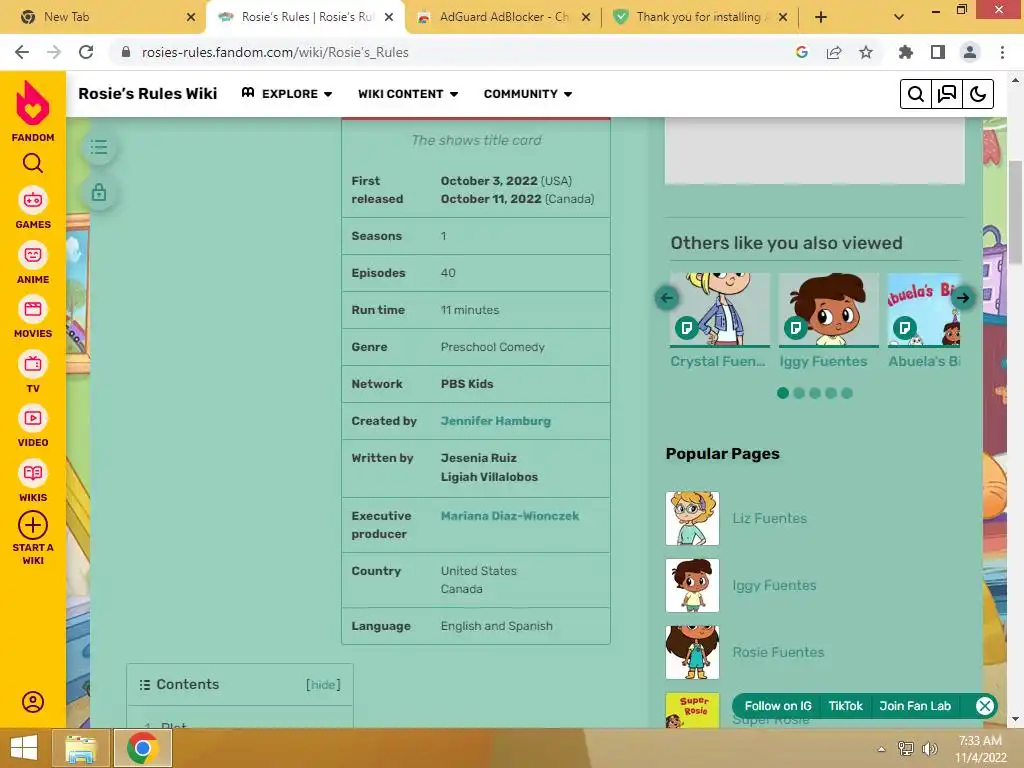The image size is (1024, 768).
Task: Select the Rosie's Rules tab
Action: point(306,17)
